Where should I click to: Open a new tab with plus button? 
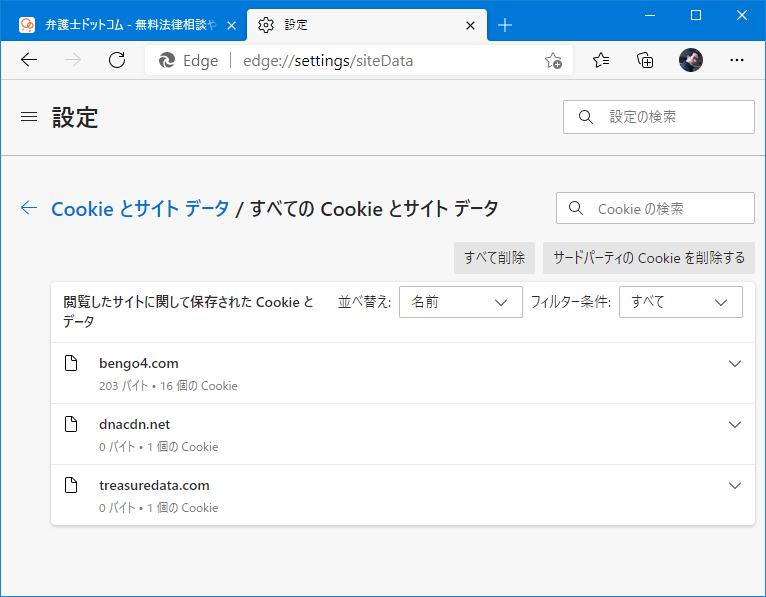point(505,25)
